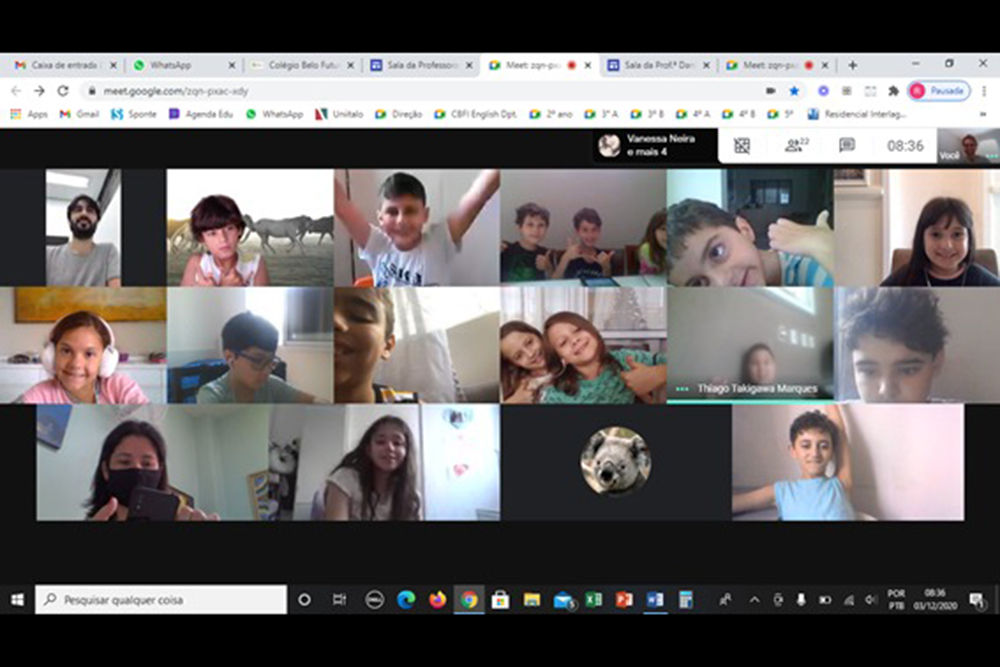Click the Vanessa Neira e mais 4 indicator
Screen dimensions: 1000x667
tap(654, 145)
